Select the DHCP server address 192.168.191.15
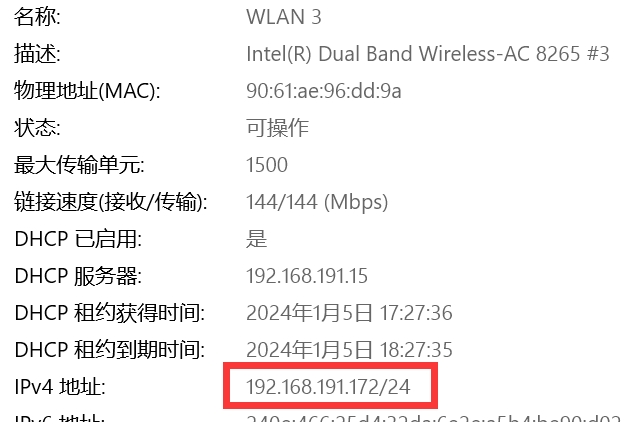This screenshot has height=422, width=624. pyautogui.click(x=307, y=276)
